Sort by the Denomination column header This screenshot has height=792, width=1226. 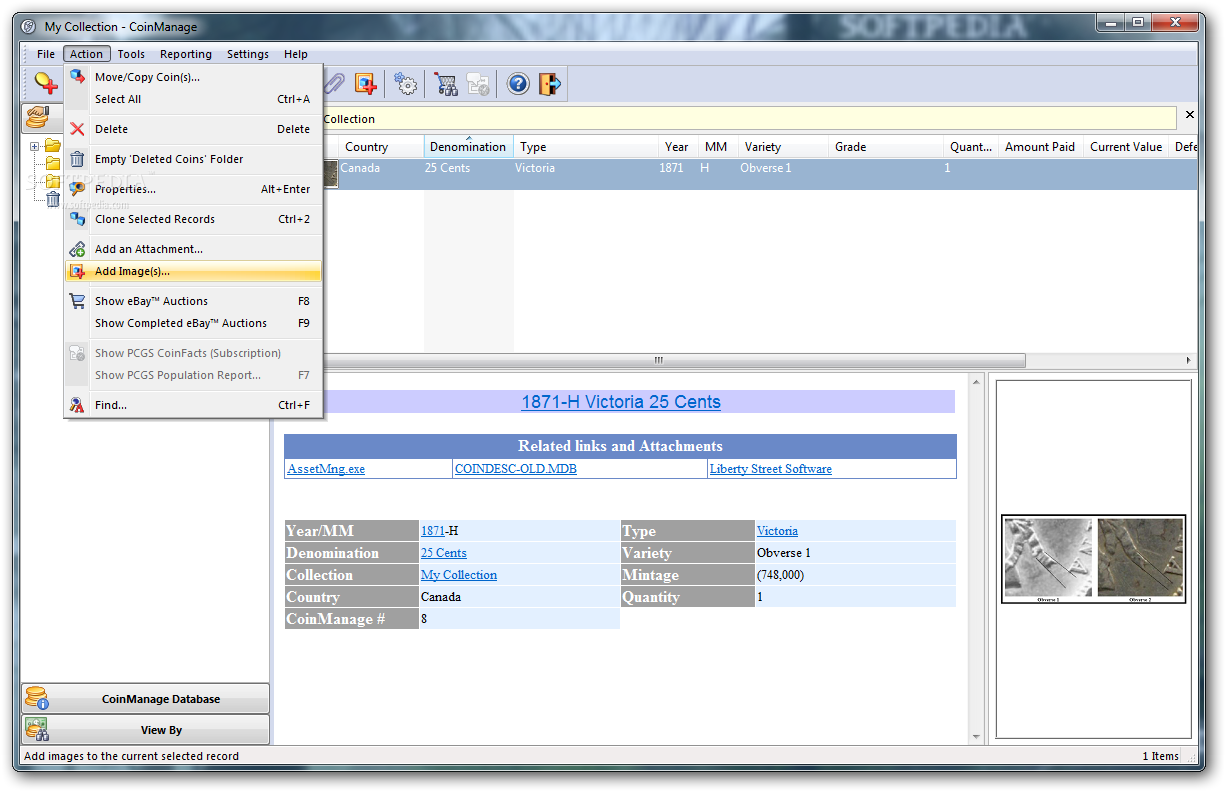468,147
